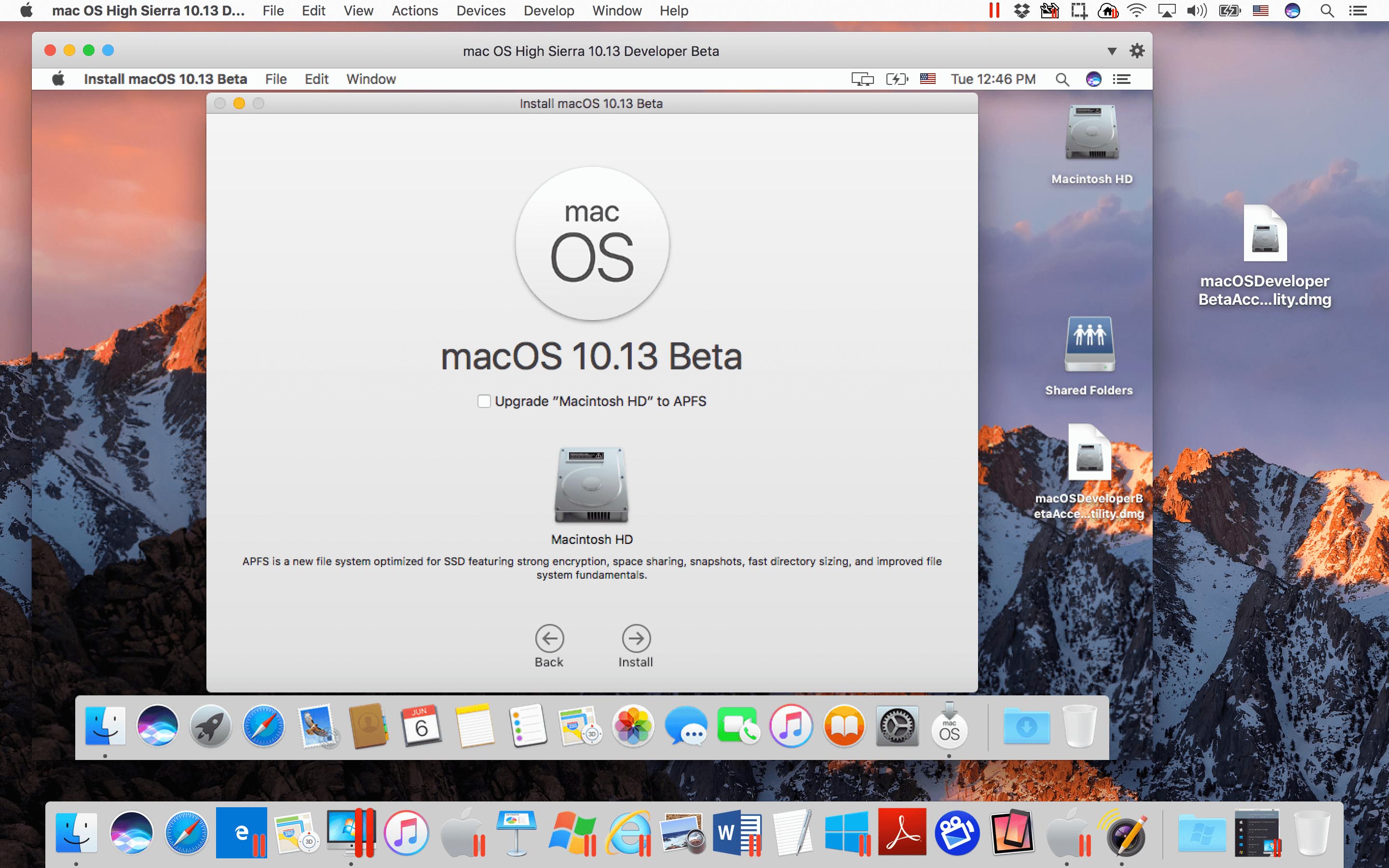Viewport: 1389px width, 868px height.
Task: Click macOS installer icon in guest dock
Action: click(949, 726)
